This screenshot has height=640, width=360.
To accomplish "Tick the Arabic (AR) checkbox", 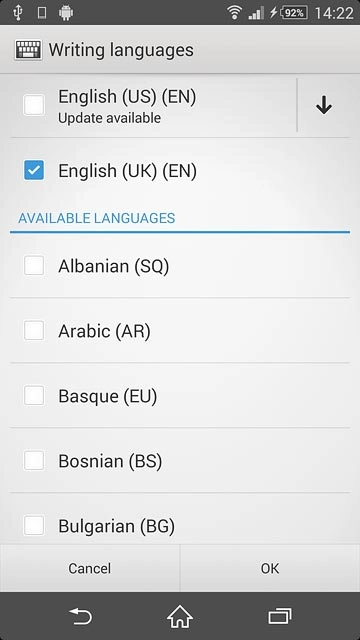I will 34,330.
